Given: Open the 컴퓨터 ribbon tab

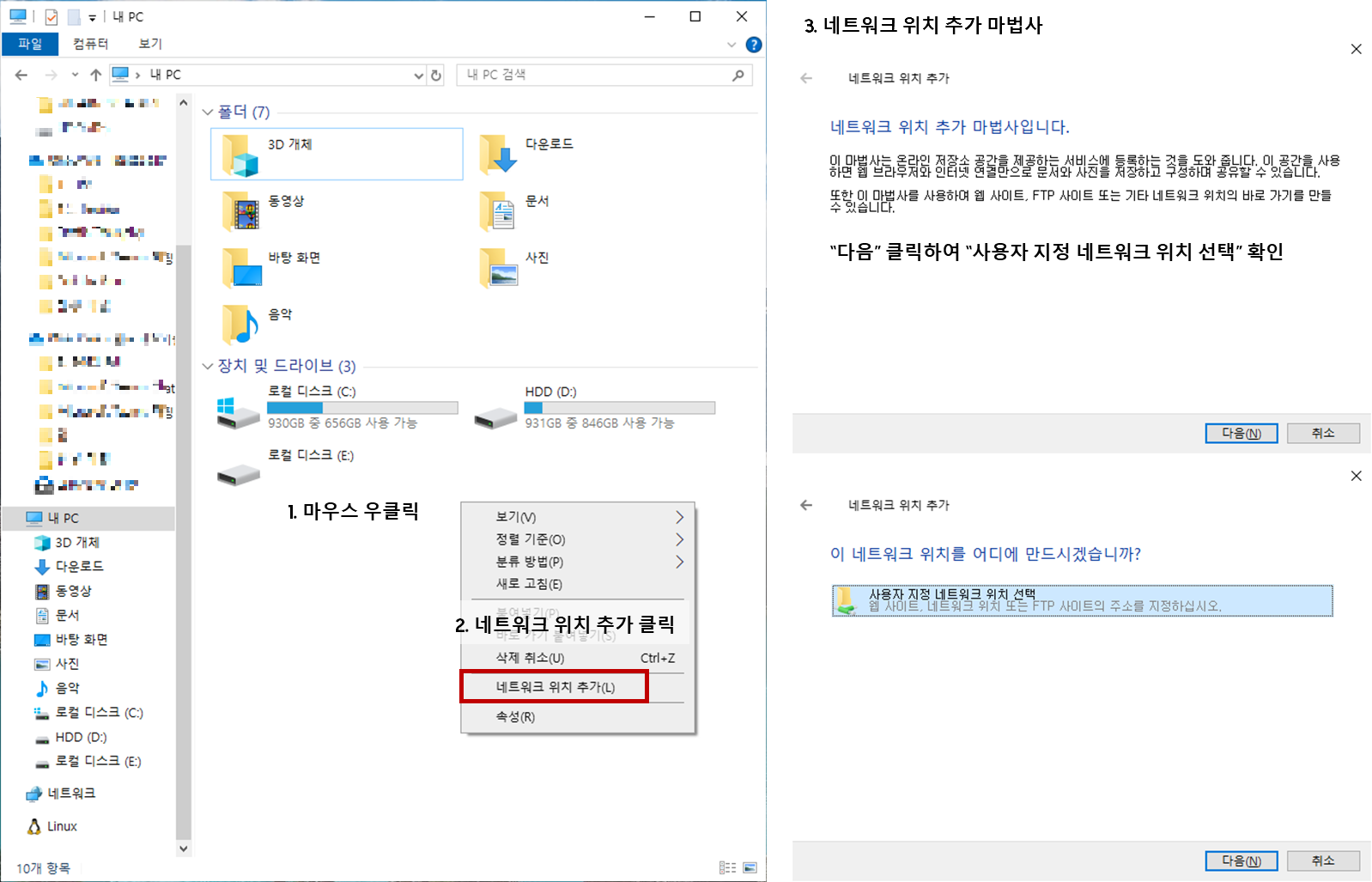Looking at the screenshot, I should pos(91,44).
